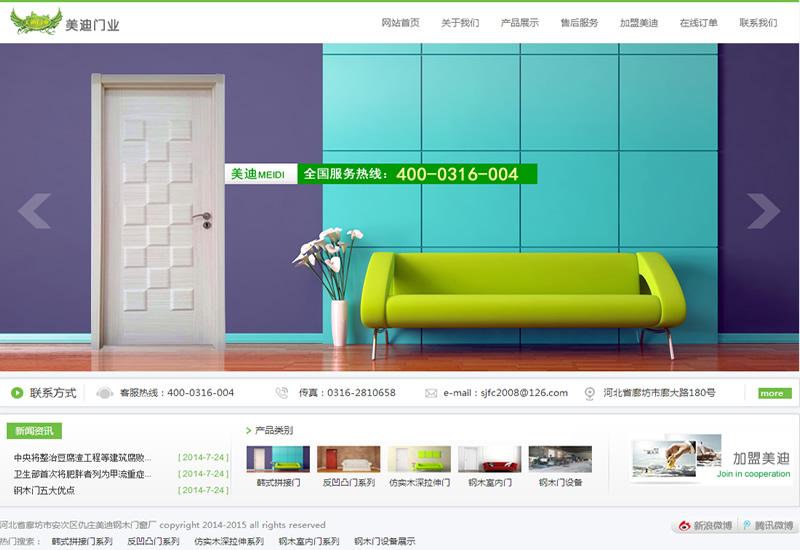The width and height of the screenshot is (800, 550).
Task: Open 腾讯微博 Tencent Weibo link
Action: coord(768,525)
